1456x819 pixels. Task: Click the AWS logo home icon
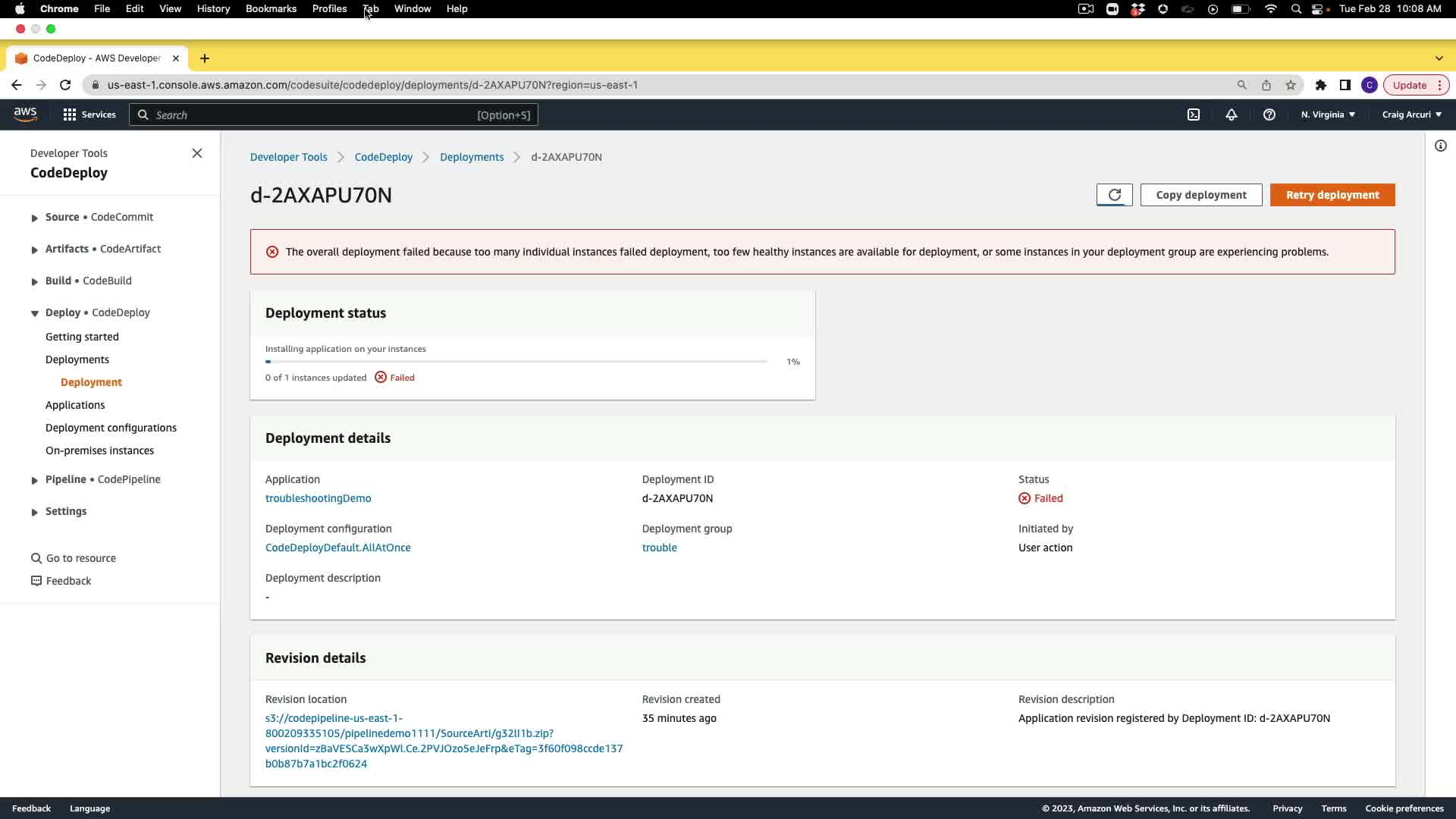[25, 114]
